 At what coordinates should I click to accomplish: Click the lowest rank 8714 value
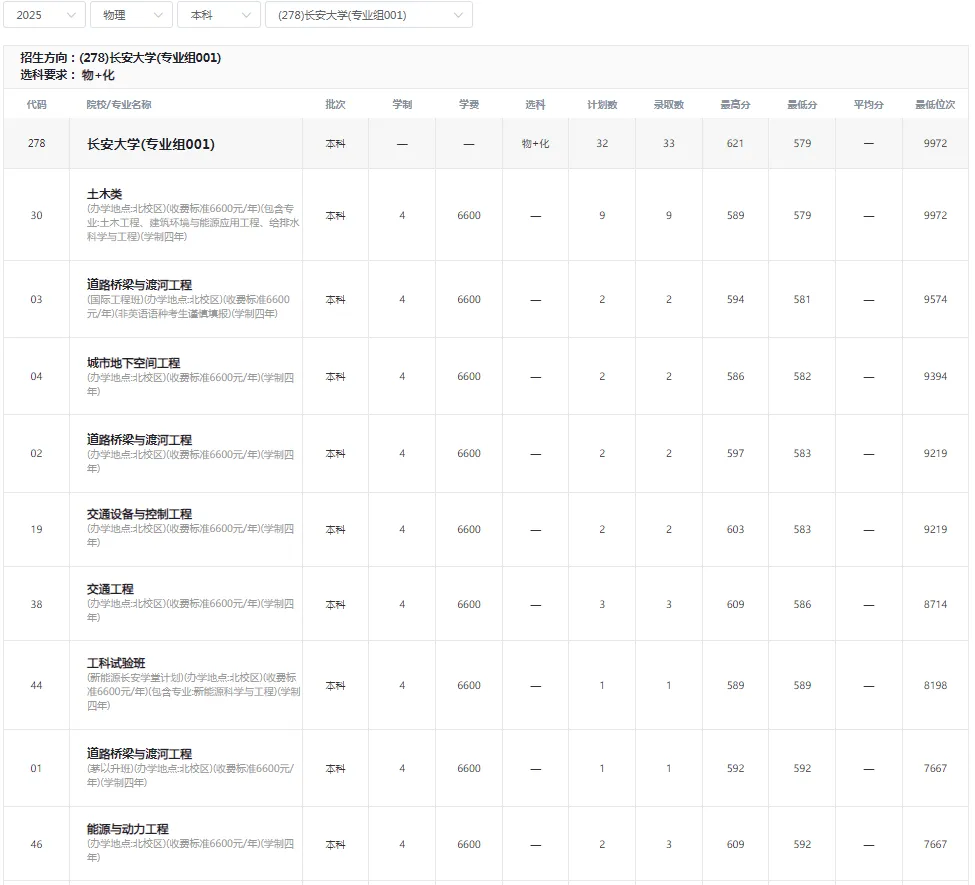935,605
